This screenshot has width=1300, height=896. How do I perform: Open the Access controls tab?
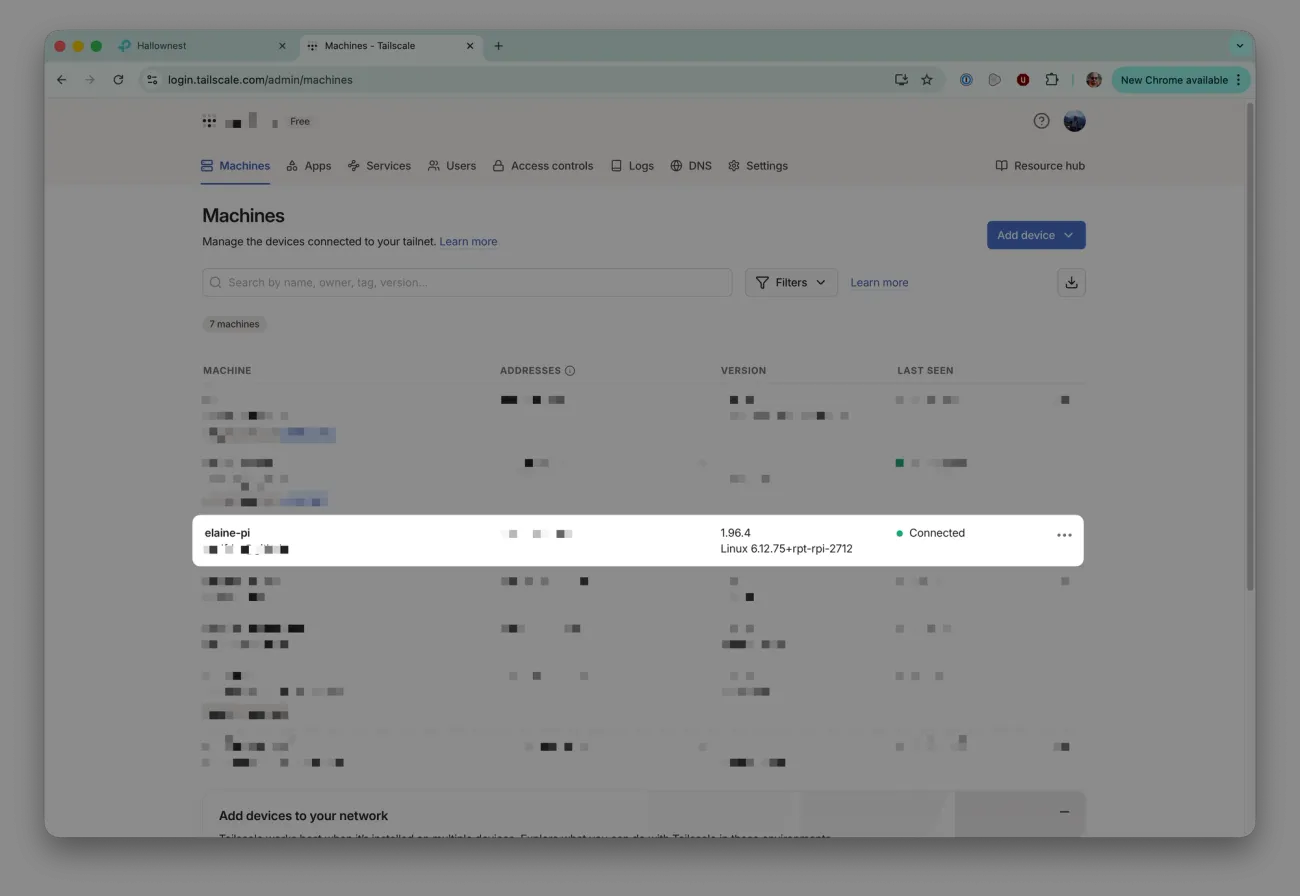click(543, 166)
